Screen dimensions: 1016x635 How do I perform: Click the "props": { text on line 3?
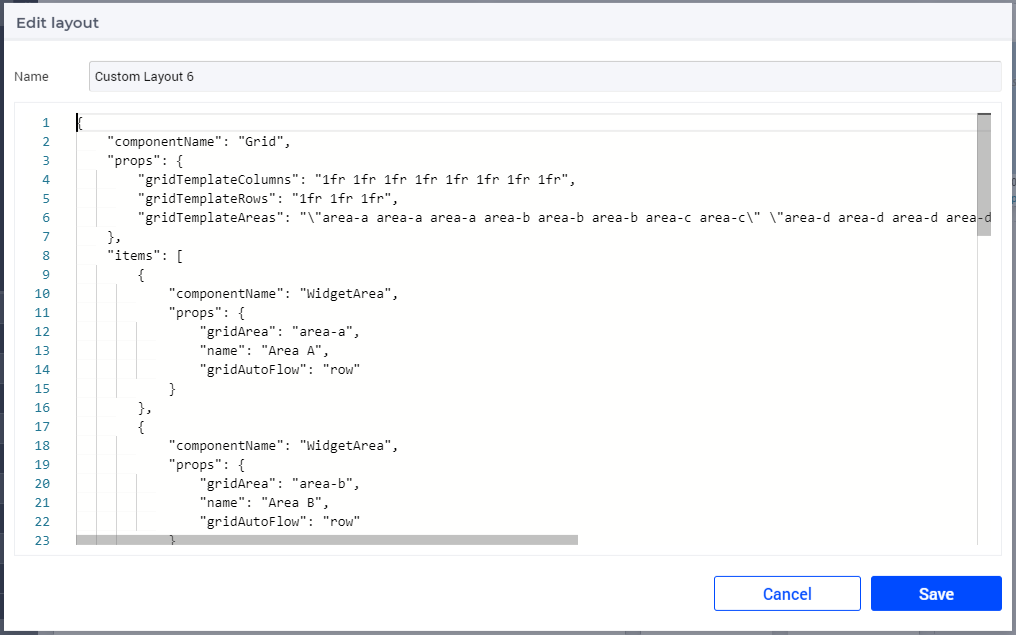[x=145, y=161]
